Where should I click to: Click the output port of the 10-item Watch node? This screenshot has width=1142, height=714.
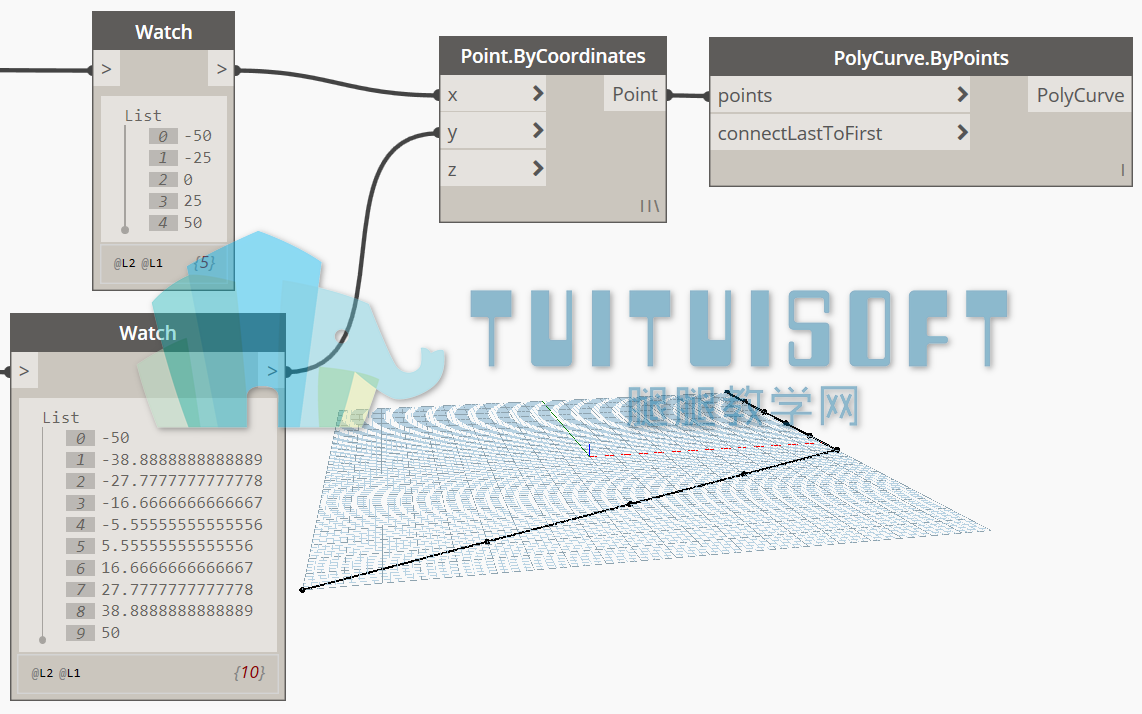tap(272, 371)
